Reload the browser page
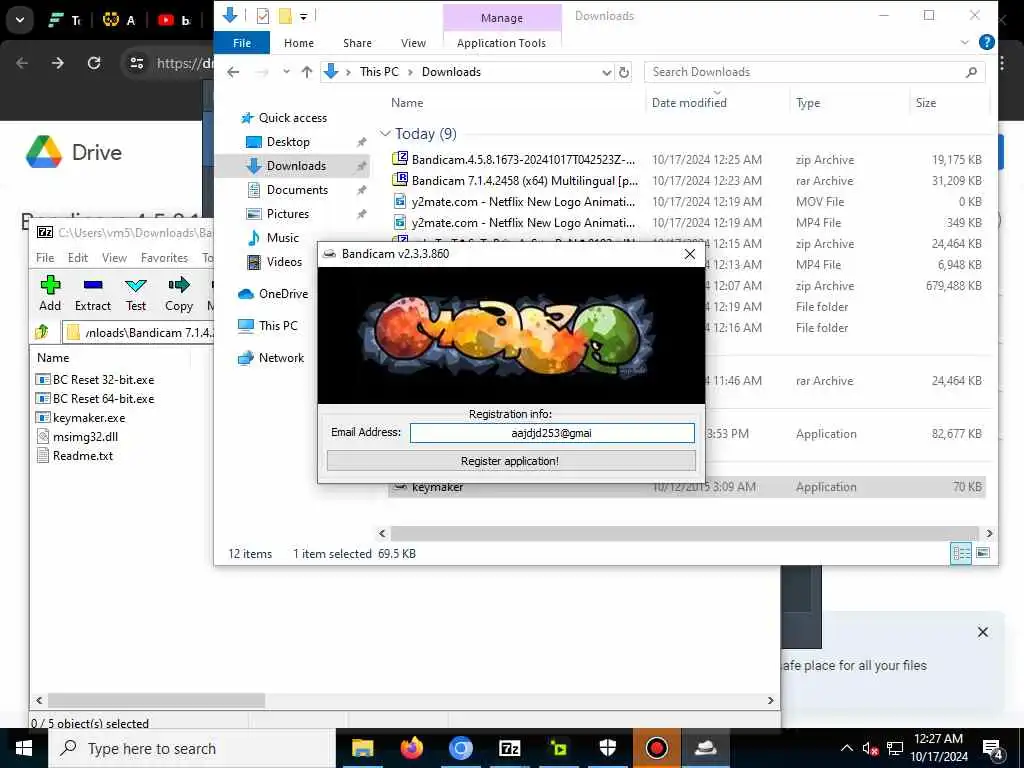Screen dimensions: 1024x768 94,63
